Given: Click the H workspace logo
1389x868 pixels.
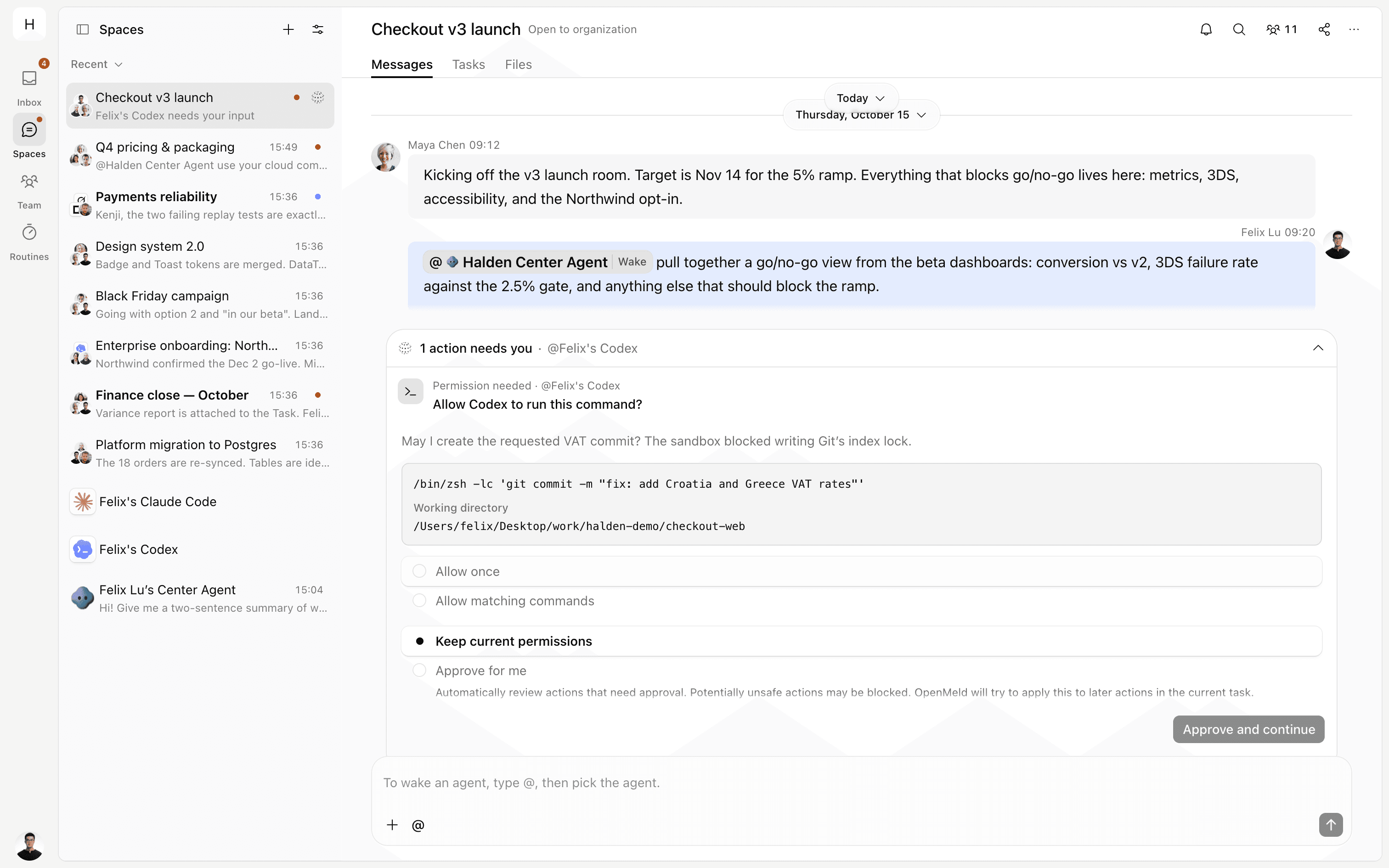Looking at the screenshot, I should pyautogui.click(x=29, y=24).
